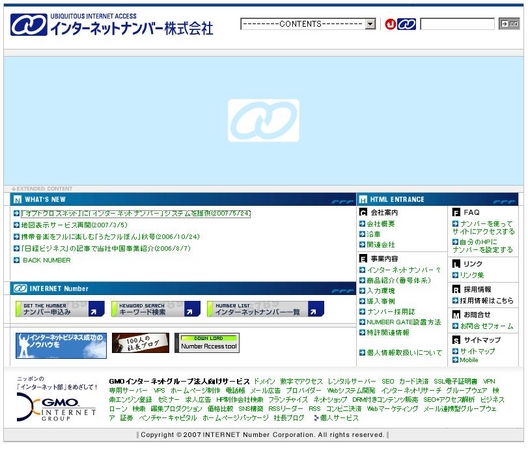Open インターネットナンバー？ link
Viewport: 528px width, 450px height.
[x=404, y=270]
